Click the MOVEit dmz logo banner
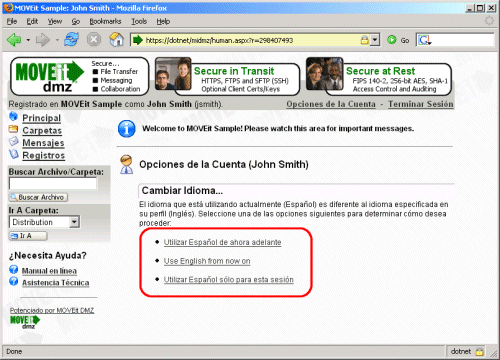 [79, 76]
